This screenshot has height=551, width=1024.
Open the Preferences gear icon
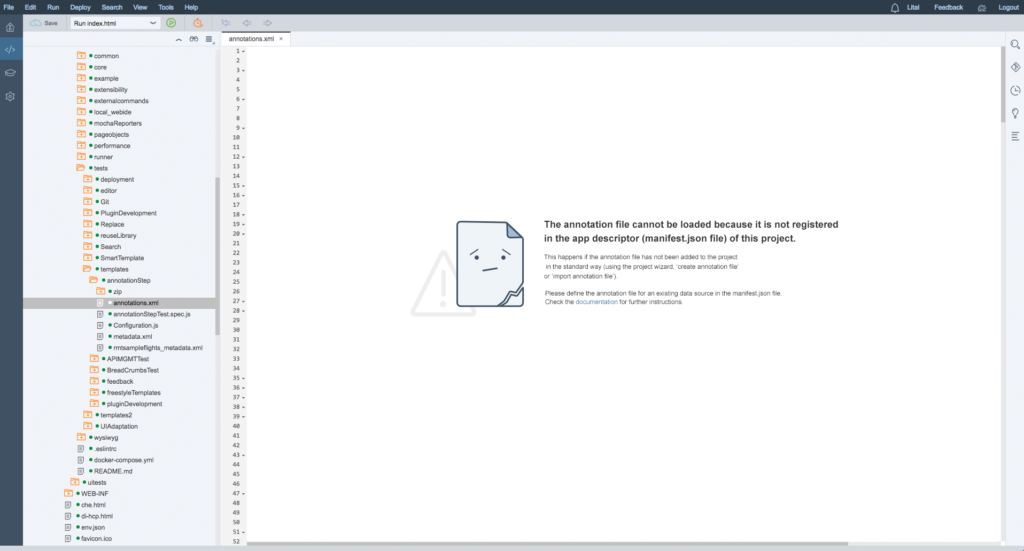point(10,97)
